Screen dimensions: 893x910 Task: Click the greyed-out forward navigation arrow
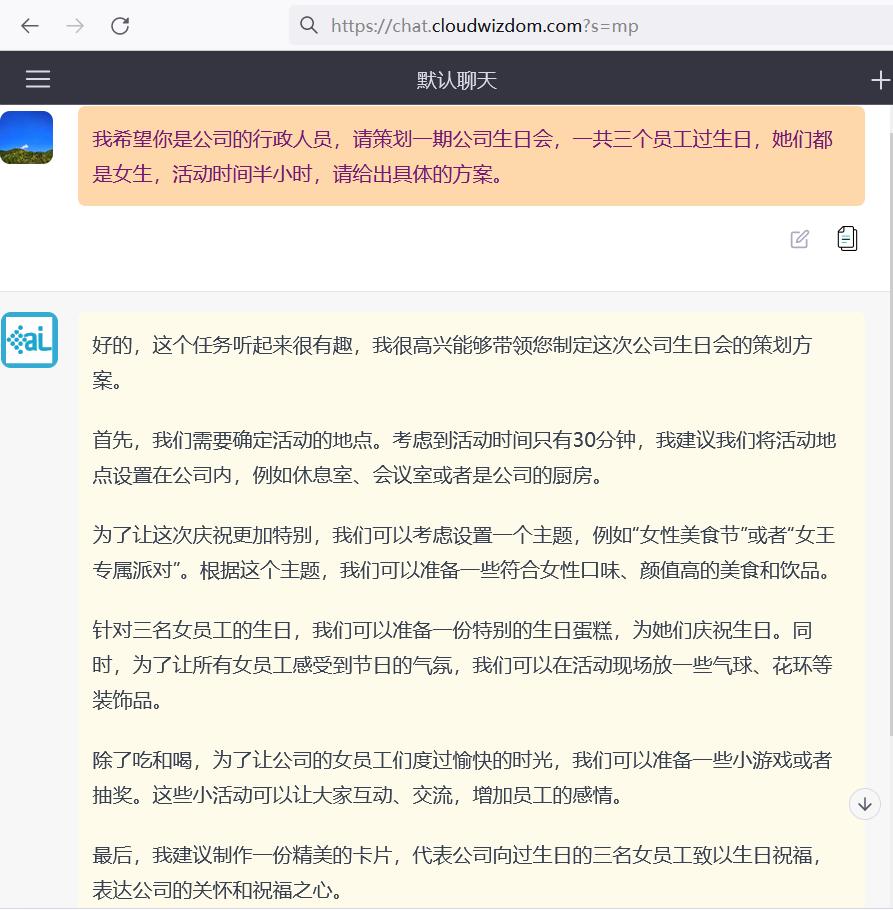pos(74,26)
